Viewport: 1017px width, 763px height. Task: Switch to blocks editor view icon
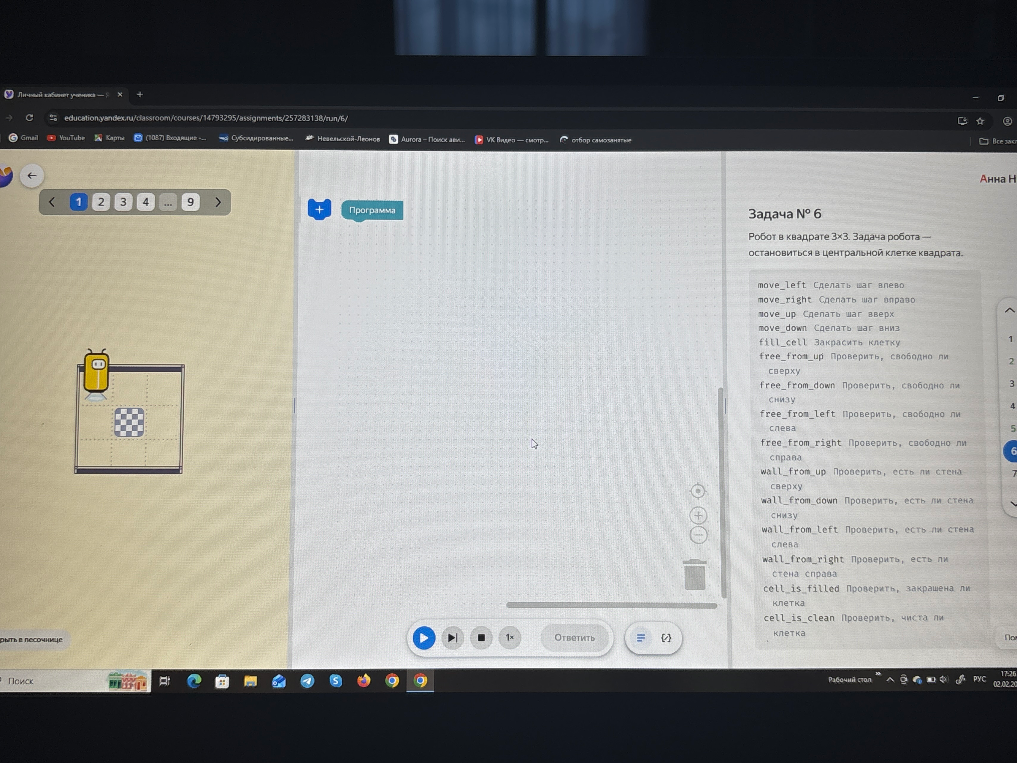(x=641, y=638)
